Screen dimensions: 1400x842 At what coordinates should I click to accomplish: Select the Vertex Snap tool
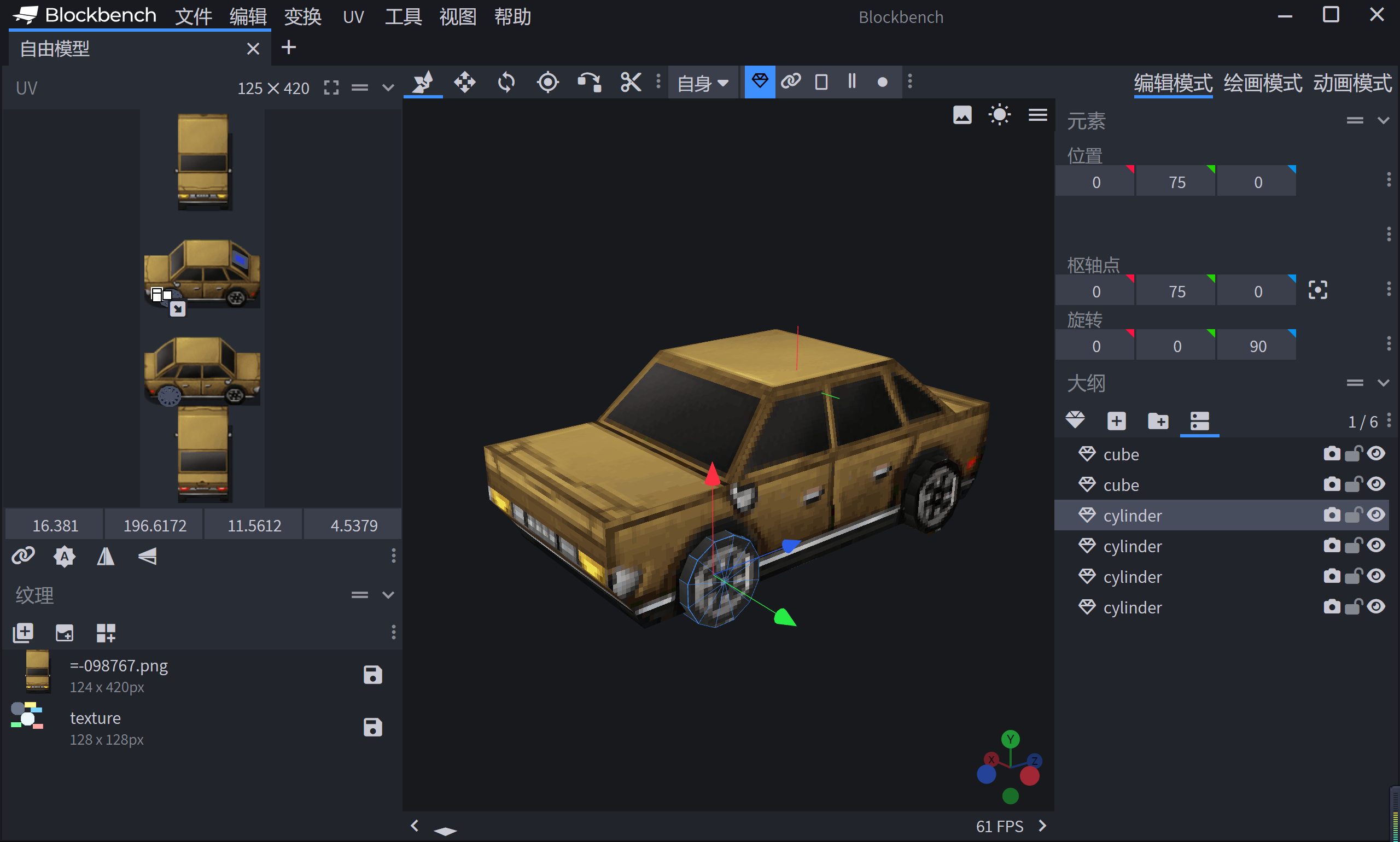point(589,82)
